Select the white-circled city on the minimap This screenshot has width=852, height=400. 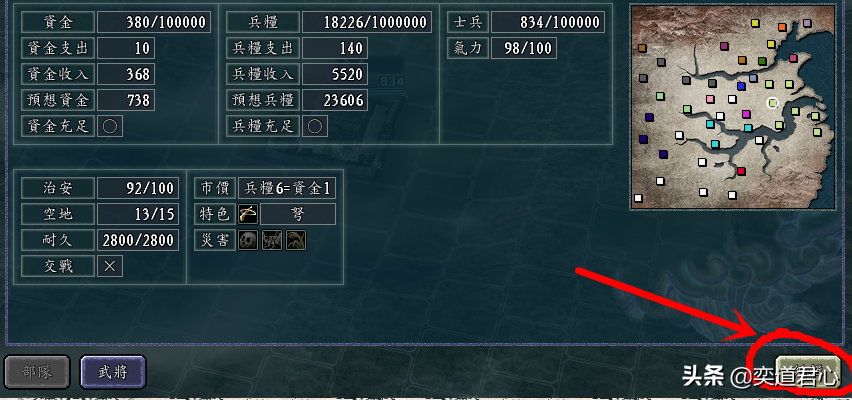[x=773, y=103]
